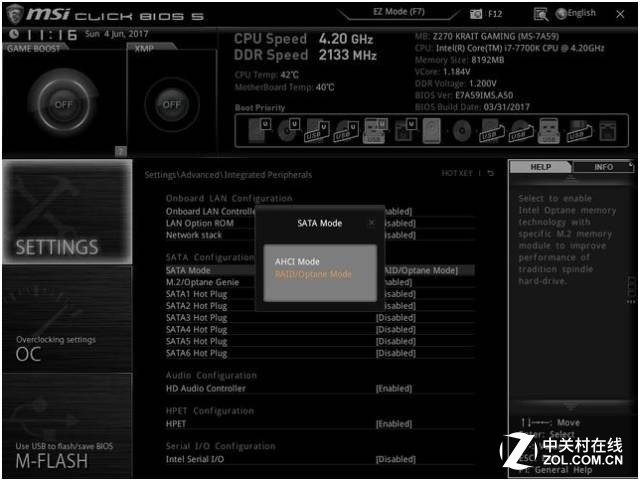Open the English language selector

tap(581, 13)
